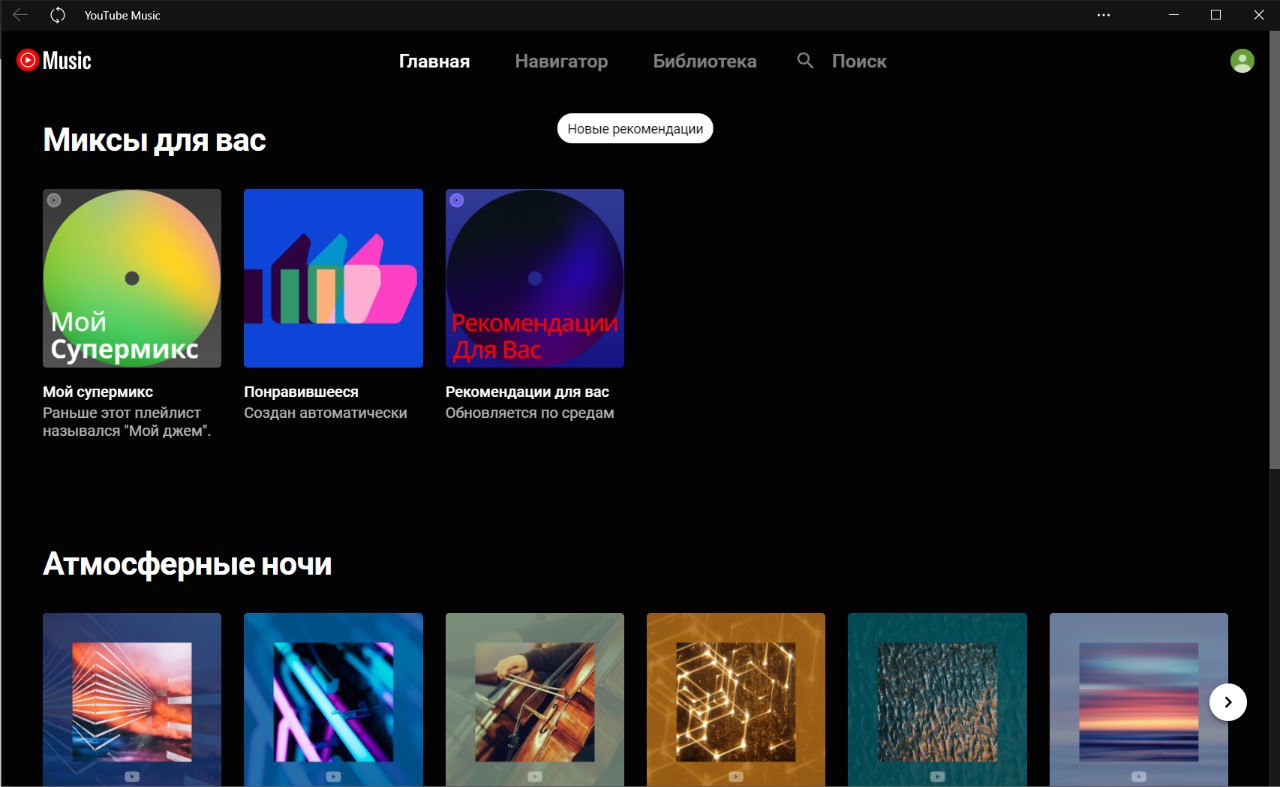Click the title bar back arrow

pos(20,15)
